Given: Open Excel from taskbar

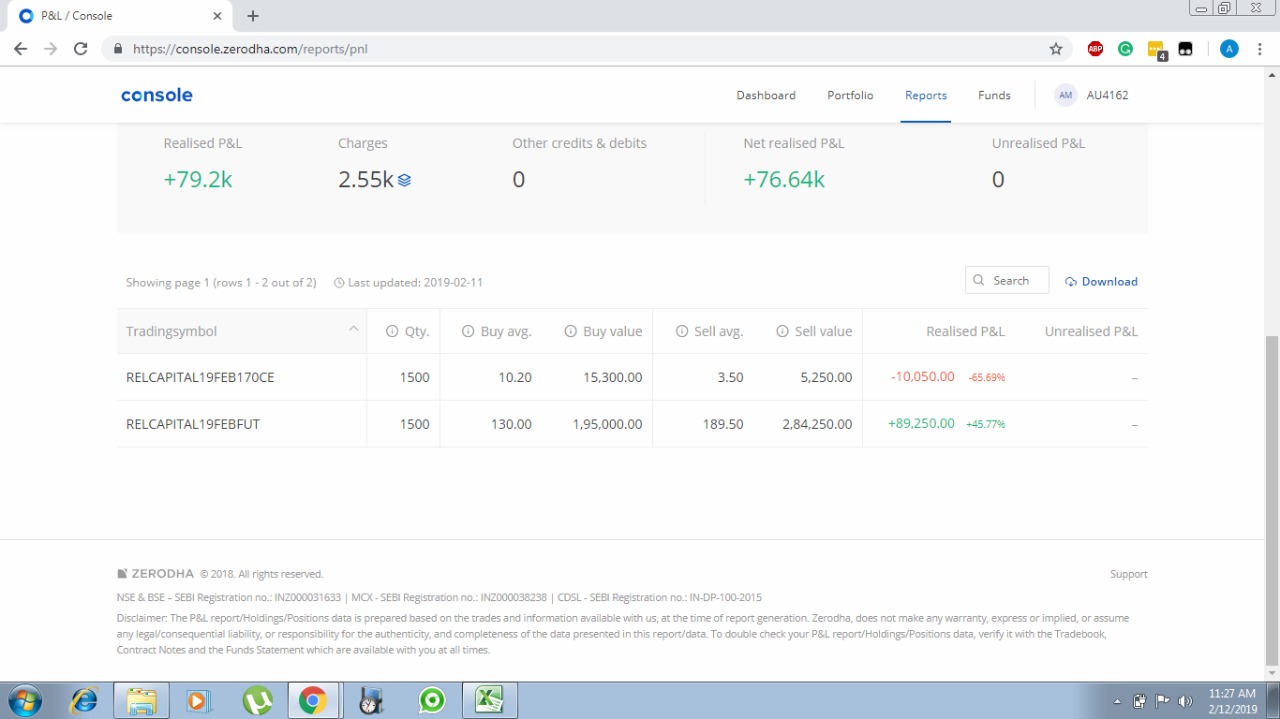Looking at the screenshot, I should point(489,701).
